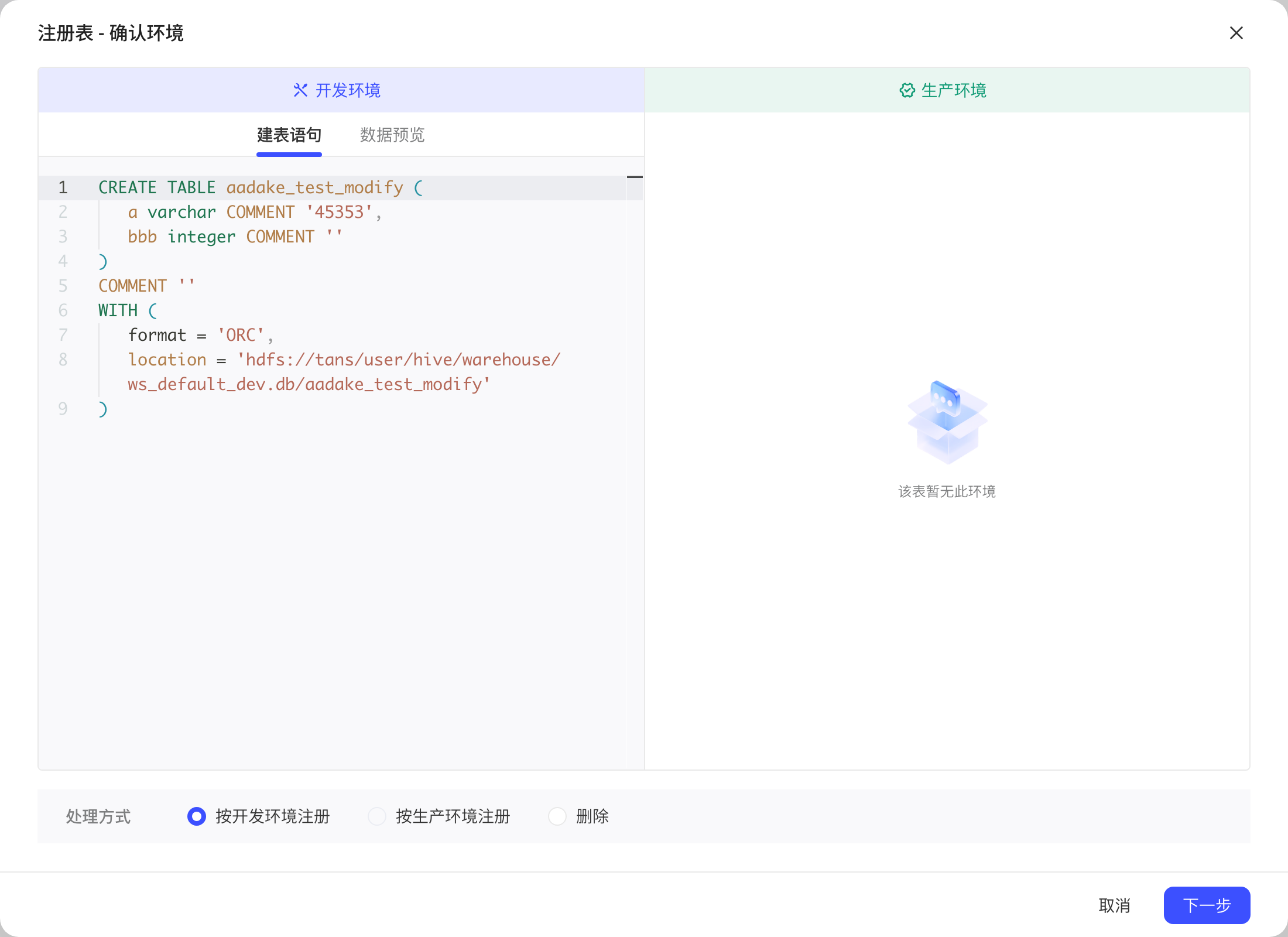Image resolution: width=1288 pixels, height=937 pixels.
Task: Click the format = 'ORC' line
Action: pos(201,335)
